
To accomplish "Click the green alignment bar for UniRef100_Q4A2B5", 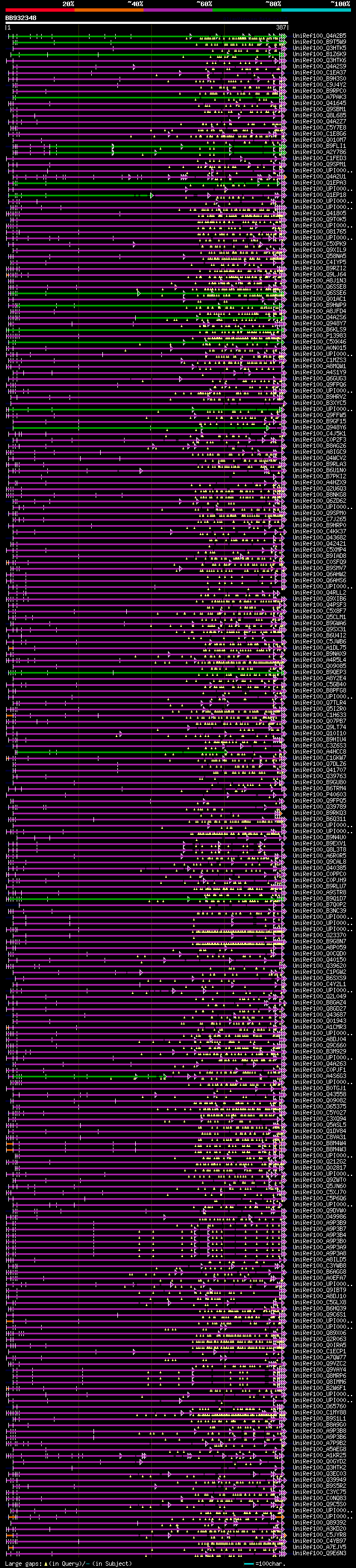I will pos(147,36).
